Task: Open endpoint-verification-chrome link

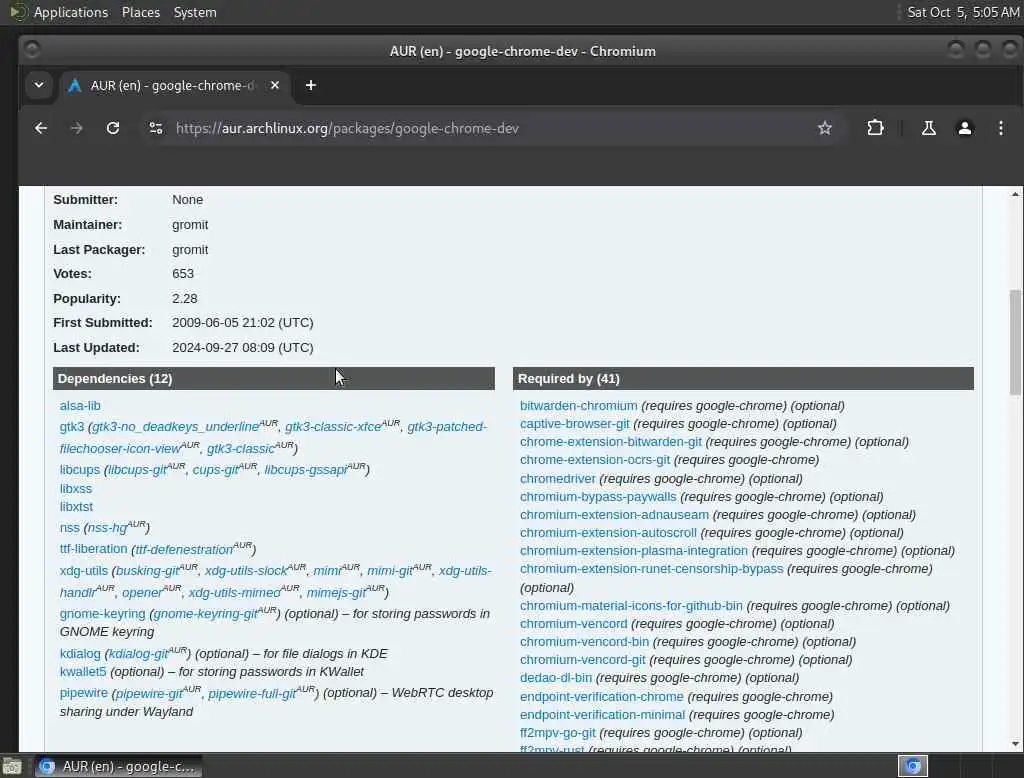Action: pyautogui.click(x=601, y=697)
